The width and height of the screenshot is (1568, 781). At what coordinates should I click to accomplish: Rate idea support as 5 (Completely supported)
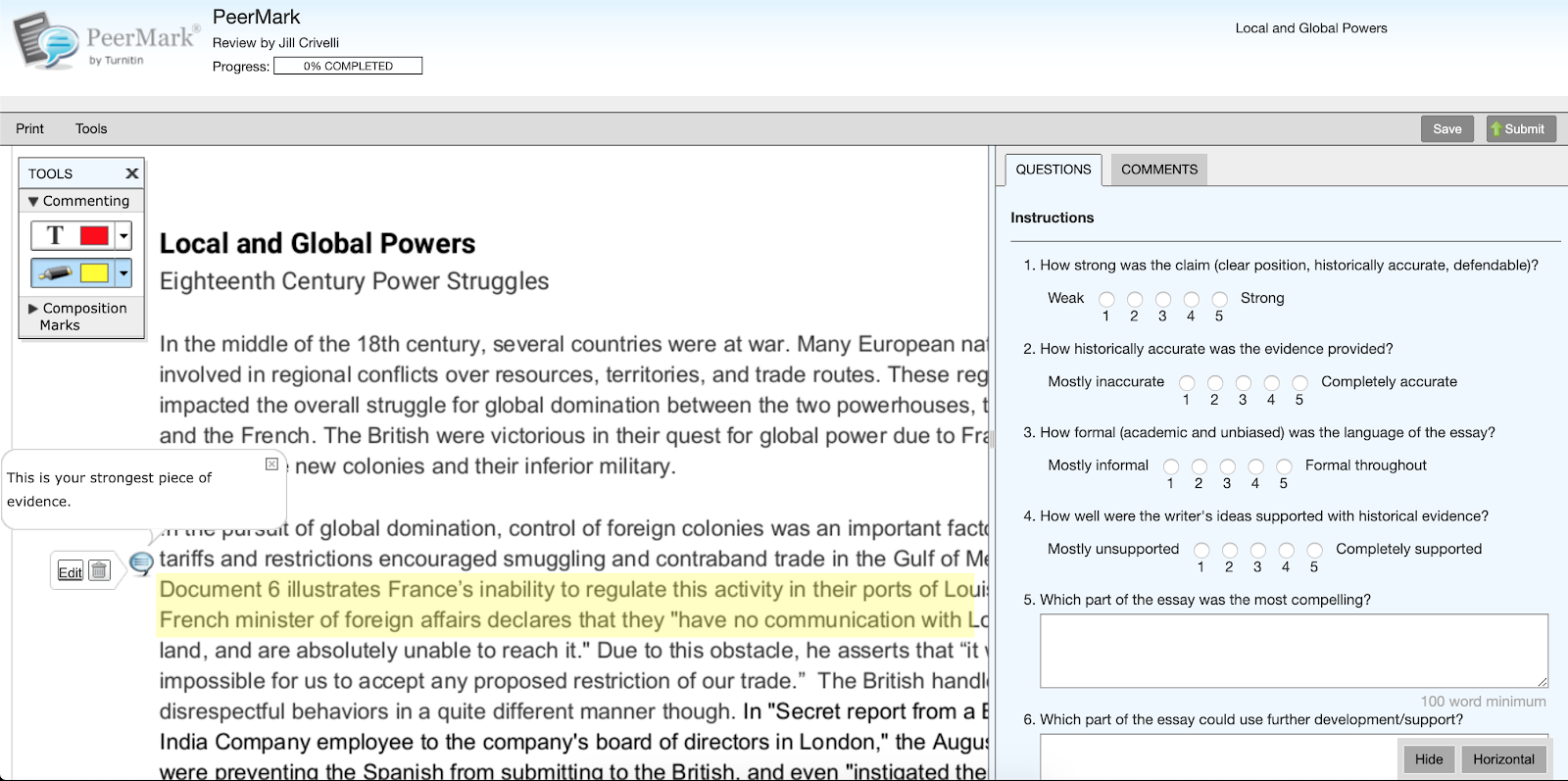coord(1315,551)
